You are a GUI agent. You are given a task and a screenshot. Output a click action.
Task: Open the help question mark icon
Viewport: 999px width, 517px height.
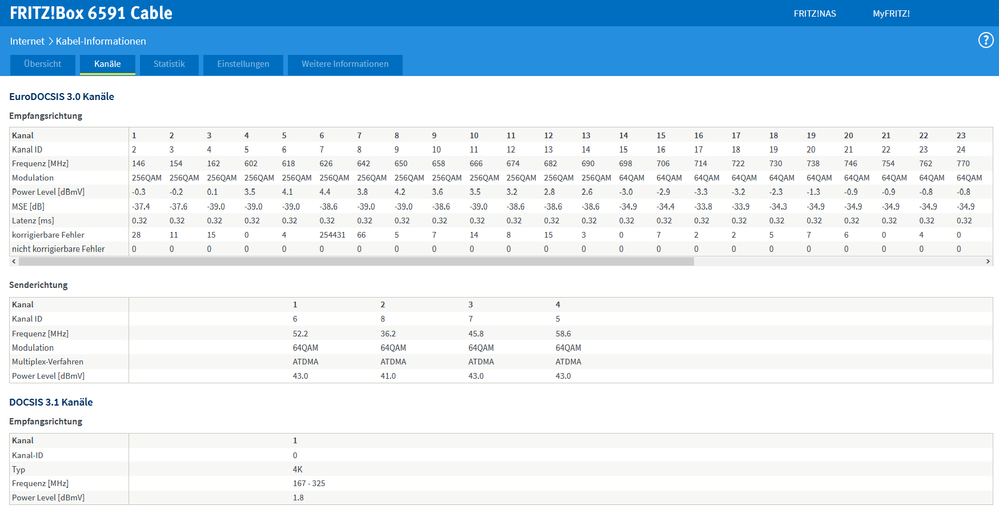[986, 41]
